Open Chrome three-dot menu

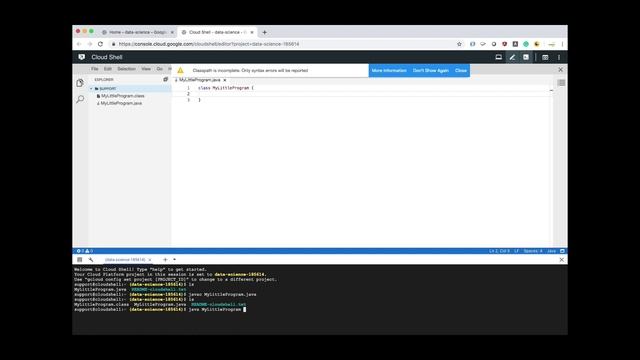point(562,44)
